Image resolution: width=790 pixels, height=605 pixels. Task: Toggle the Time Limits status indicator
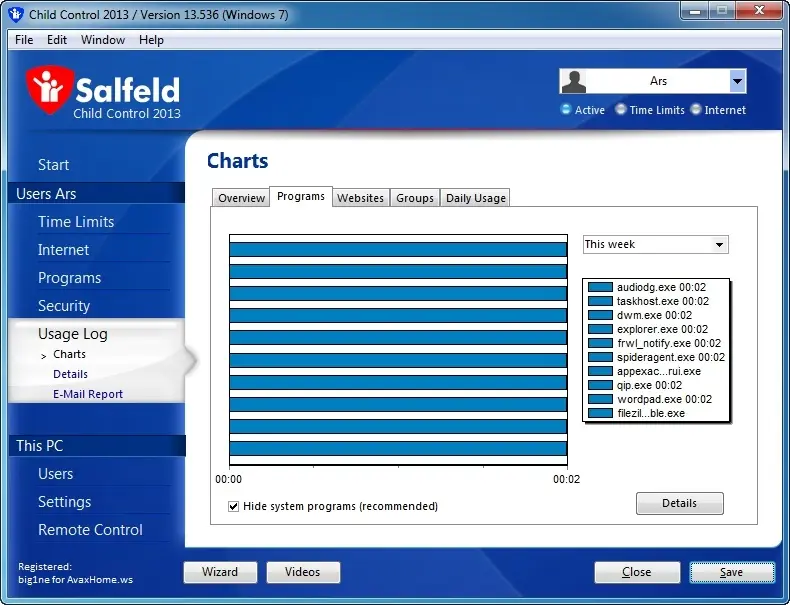pyautogui.click(x=621, y=109)
